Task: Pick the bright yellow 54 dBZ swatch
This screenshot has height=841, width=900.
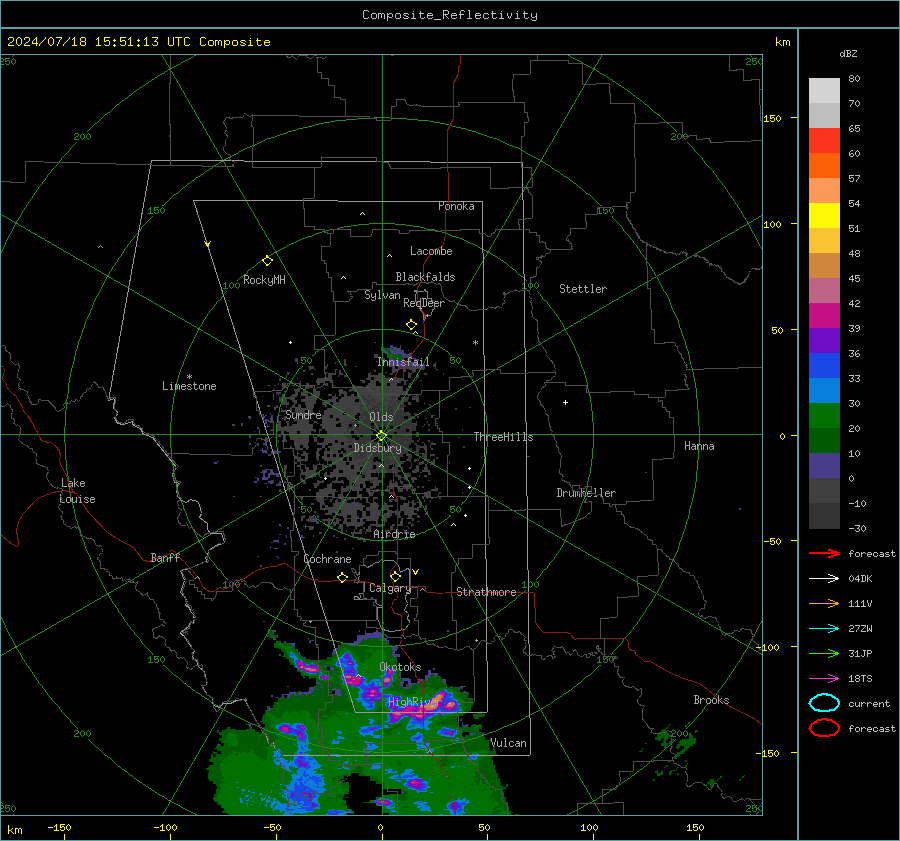Action: click(x=824, y=215)
